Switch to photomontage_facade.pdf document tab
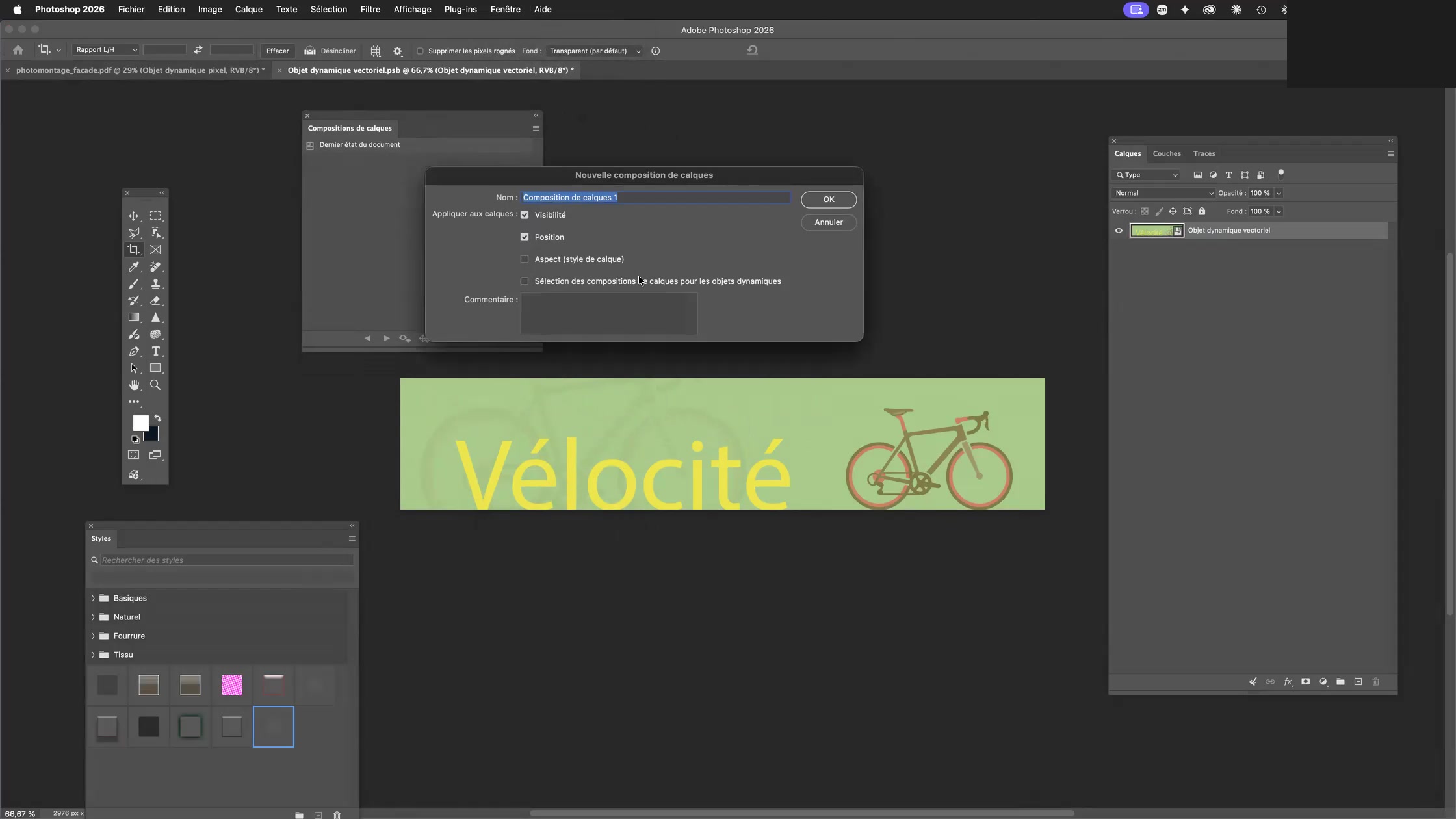 pos(140,70)
